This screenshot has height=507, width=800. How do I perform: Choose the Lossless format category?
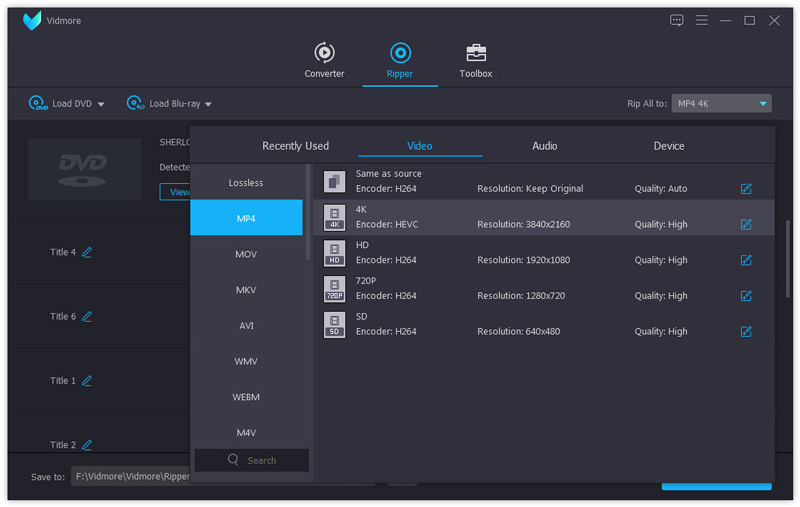pos(246,183)
